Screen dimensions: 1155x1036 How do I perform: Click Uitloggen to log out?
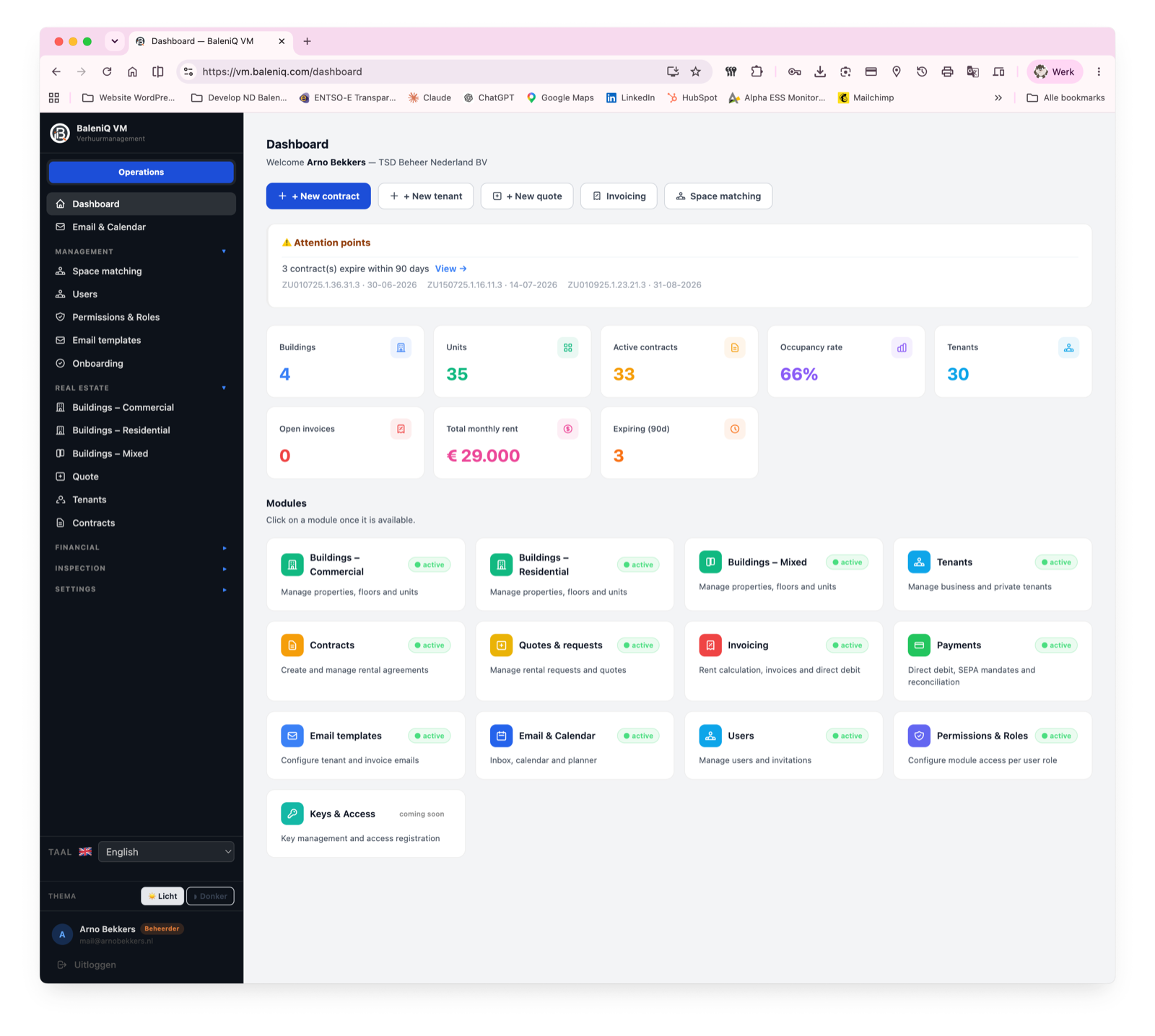coord(87,965)
